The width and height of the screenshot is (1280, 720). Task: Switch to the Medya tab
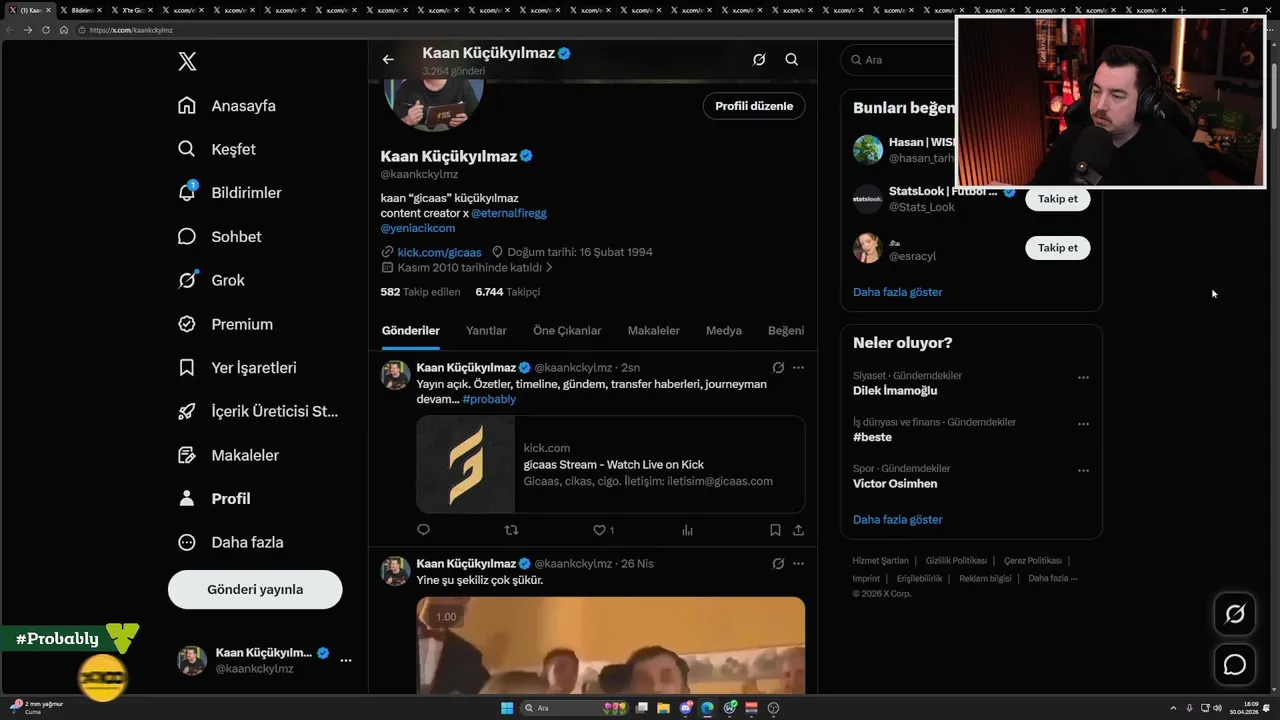pyautogui.click(x=724, y=330)
